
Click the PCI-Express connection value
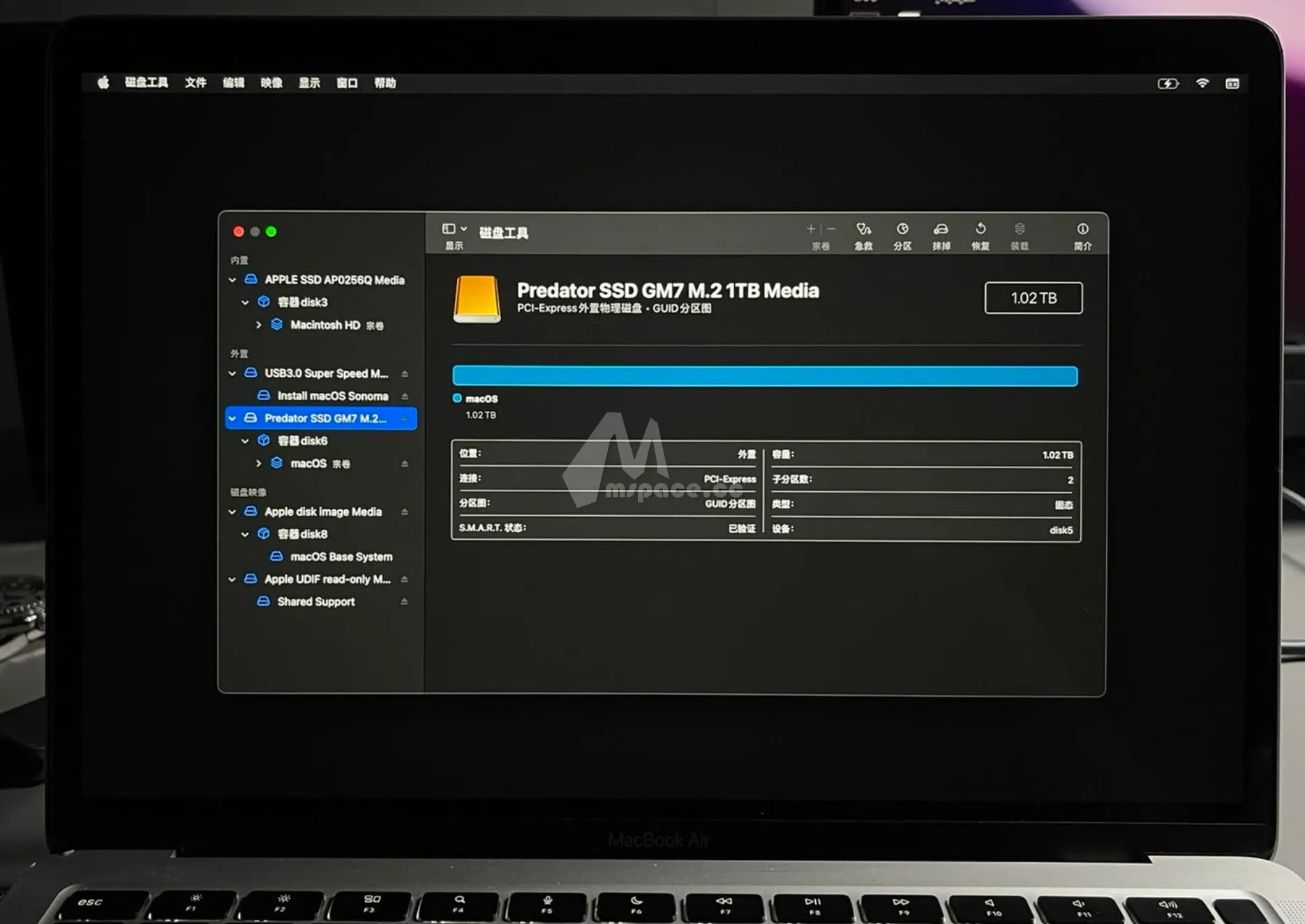click(729, 479)
